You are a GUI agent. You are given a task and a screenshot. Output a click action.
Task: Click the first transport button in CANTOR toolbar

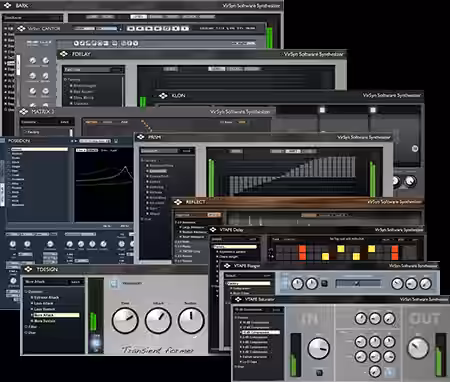click(131, 29)
